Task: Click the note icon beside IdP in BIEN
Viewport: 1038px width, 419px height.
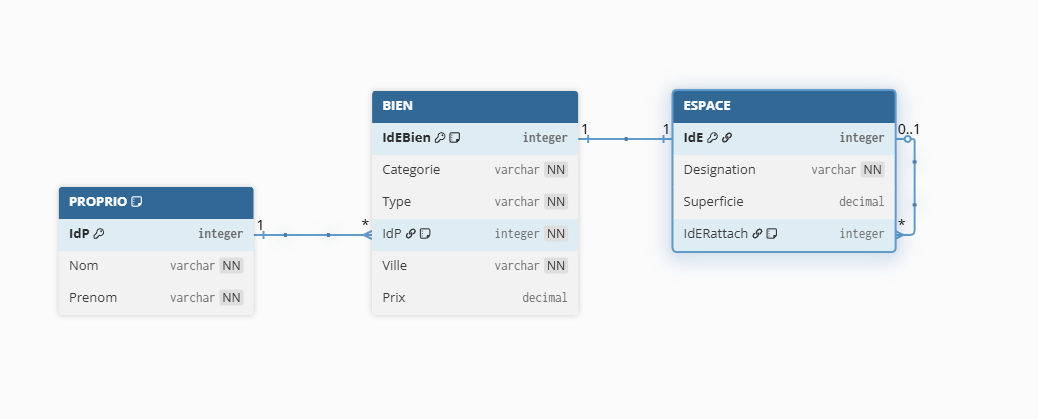Action: click(425, 234)
